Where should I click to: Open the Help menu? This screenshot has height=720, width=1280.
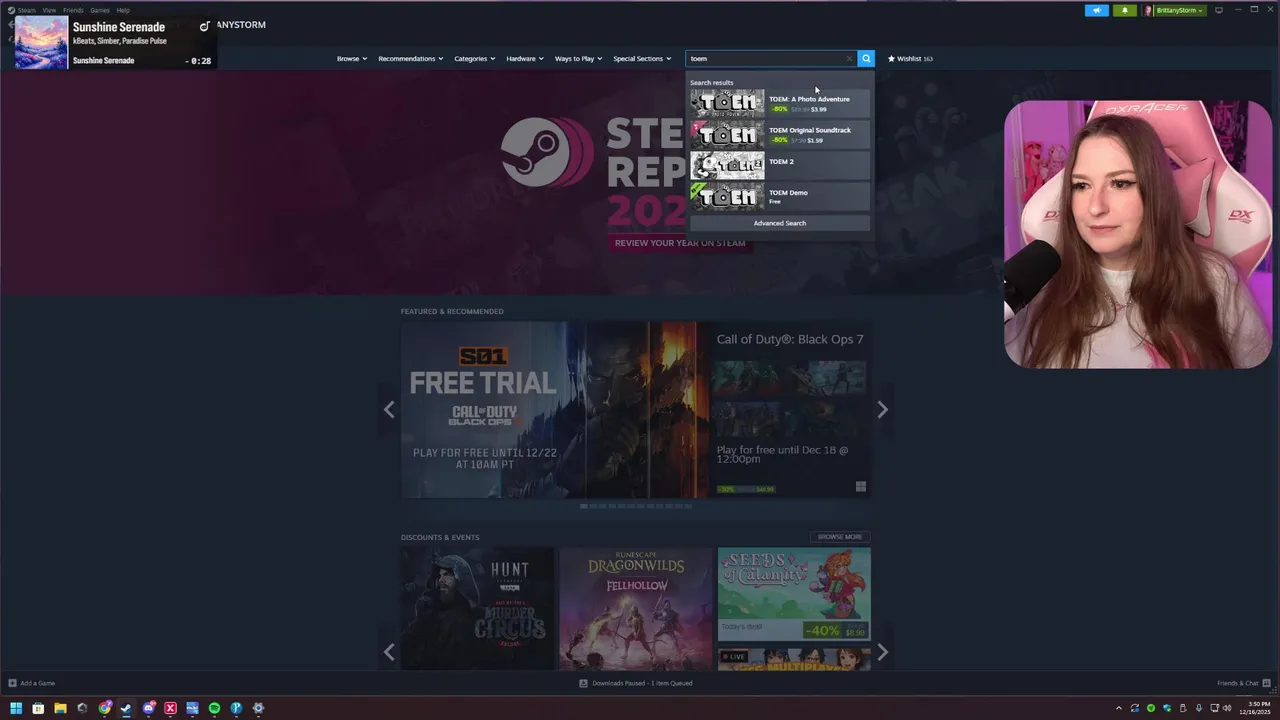tap(123, 10)
